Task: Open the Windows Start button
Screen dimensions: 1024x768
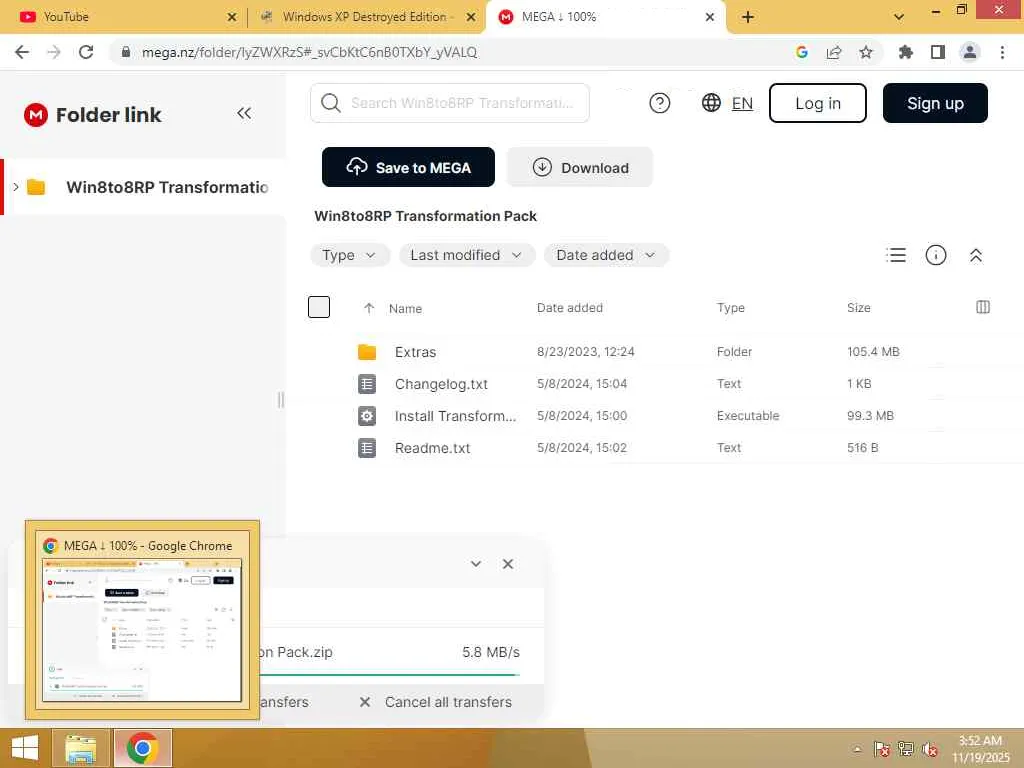Action: tap(25, 748)
